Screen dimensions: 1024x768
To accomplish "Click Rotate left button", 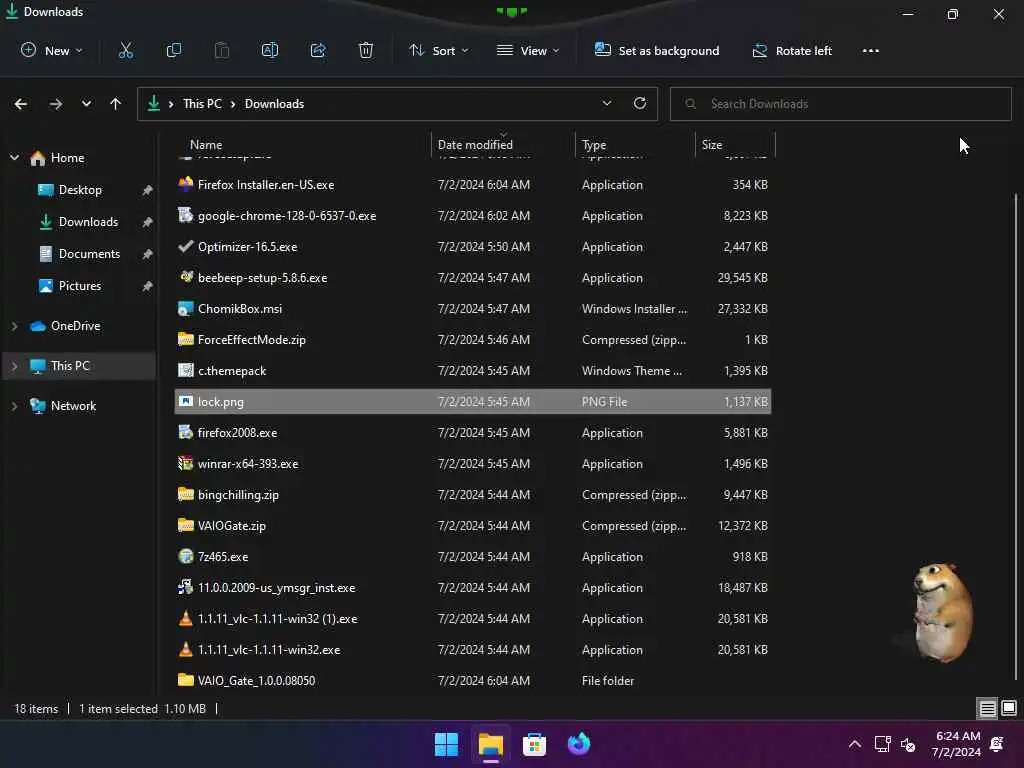I will pos(792,50).
